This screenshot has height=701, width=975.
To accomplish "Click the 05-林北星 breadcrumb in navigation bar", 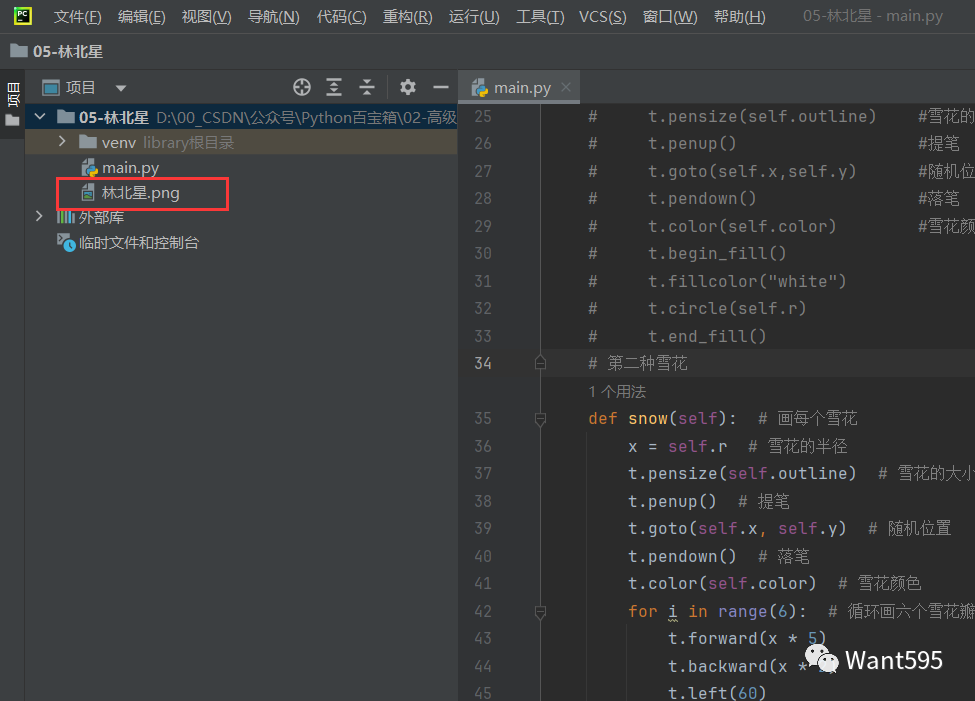I will coord(67,51).
